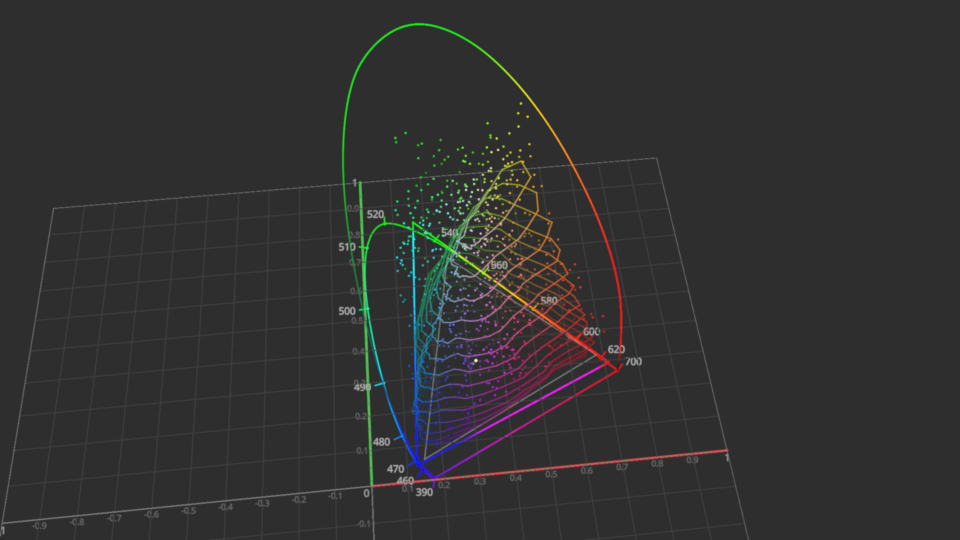The image size is (960, 540).
Task: Click the 0.3 tick on red axis
Action: (x=480, y=482)
